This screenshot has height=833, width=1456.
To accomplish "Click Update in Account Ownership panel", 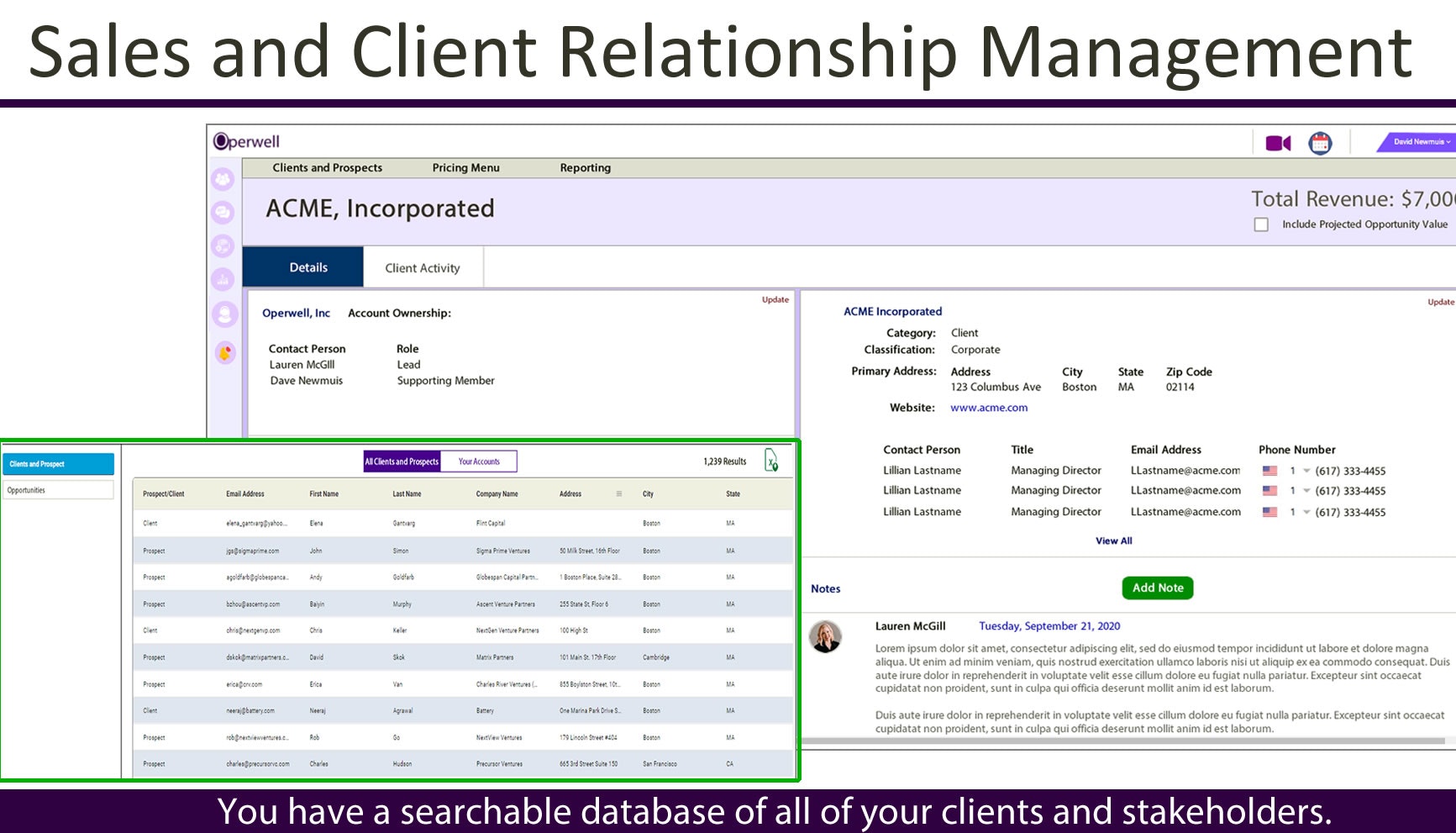I will click(775, 299).
